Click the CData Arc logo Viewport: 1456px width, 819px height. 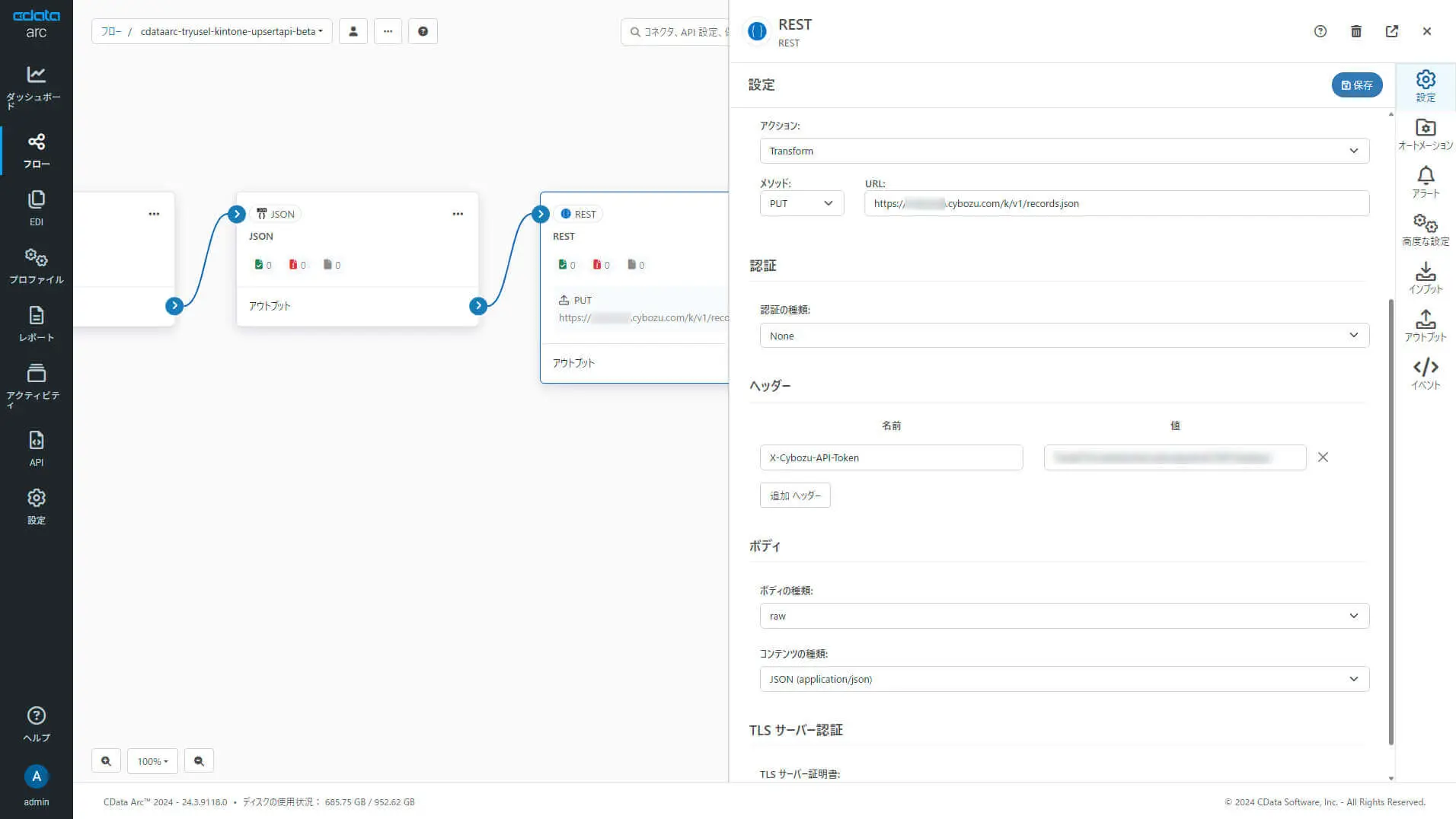(x=36, y=24)
